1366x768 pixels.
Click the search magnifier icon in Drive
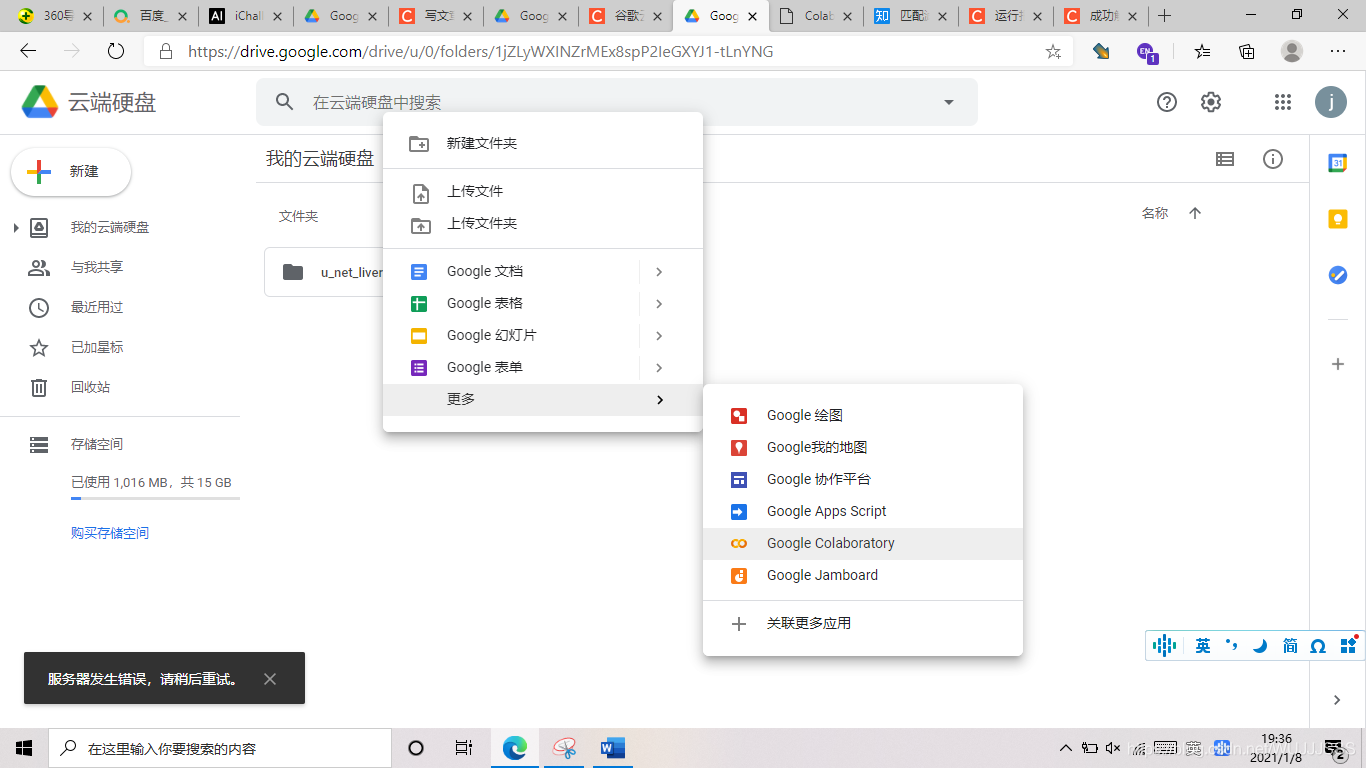(x=285, y=102)
